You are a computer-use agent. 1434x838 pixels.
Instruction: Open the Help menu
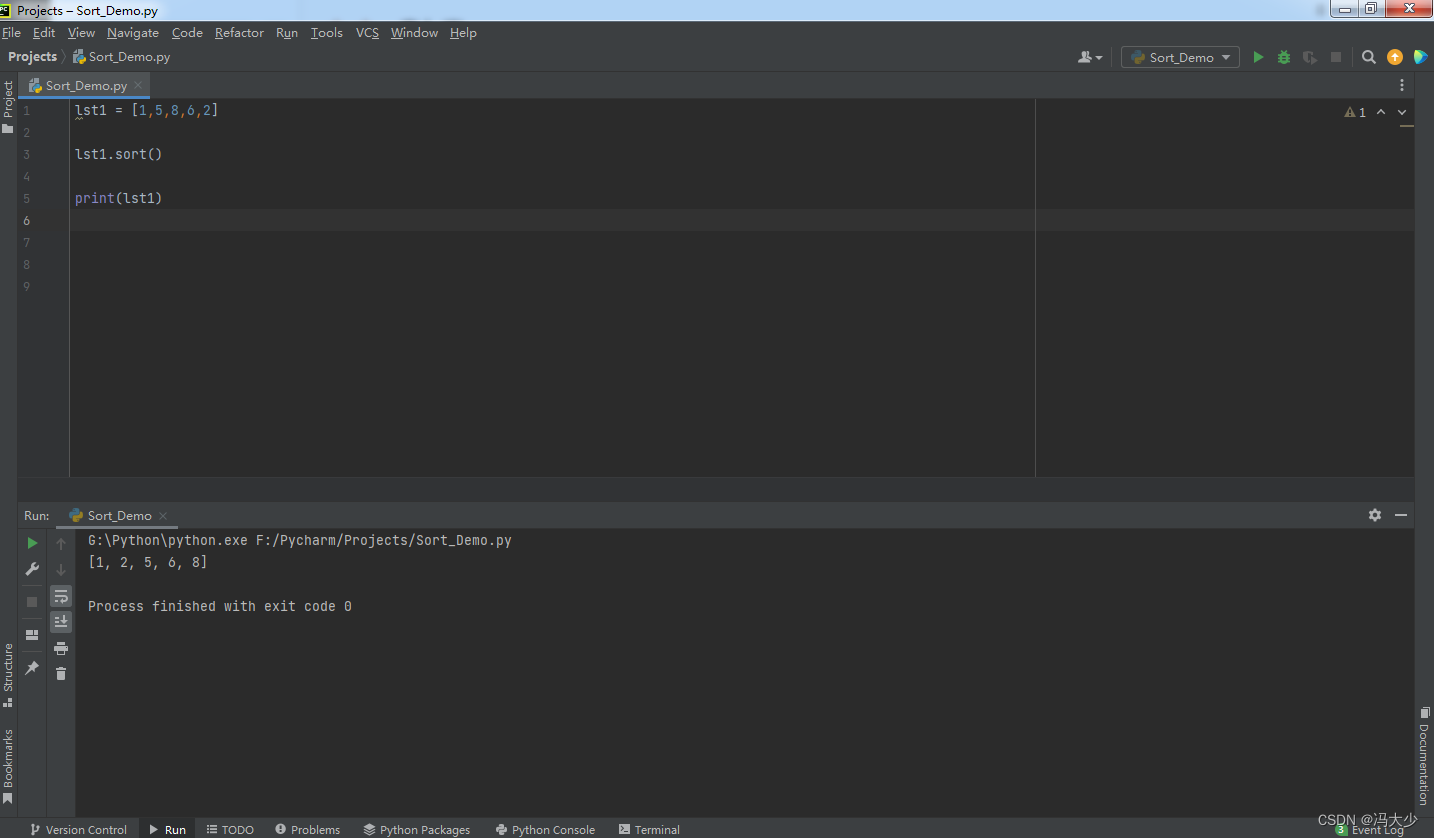[463, 33]
